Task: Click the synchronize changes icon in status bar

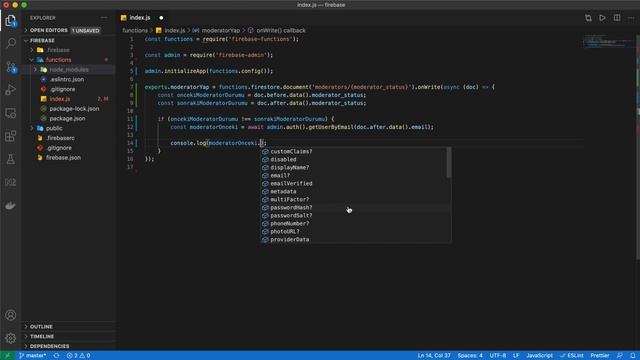Action: [56, 356]
